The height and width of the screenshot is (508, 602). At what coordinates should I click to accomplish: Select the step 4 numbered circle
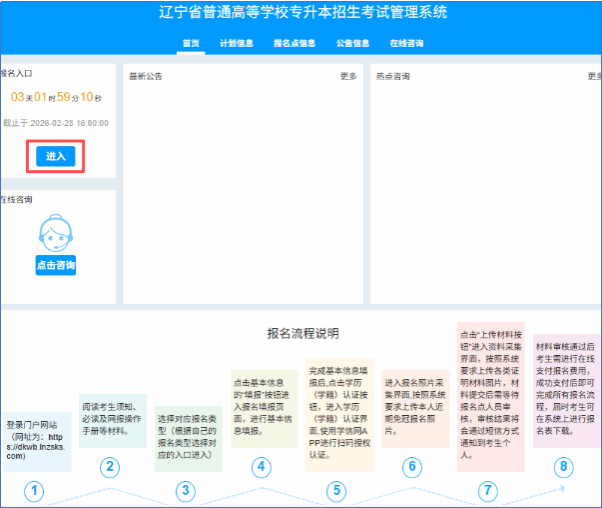pyautogui.click(x=261, y=466)
